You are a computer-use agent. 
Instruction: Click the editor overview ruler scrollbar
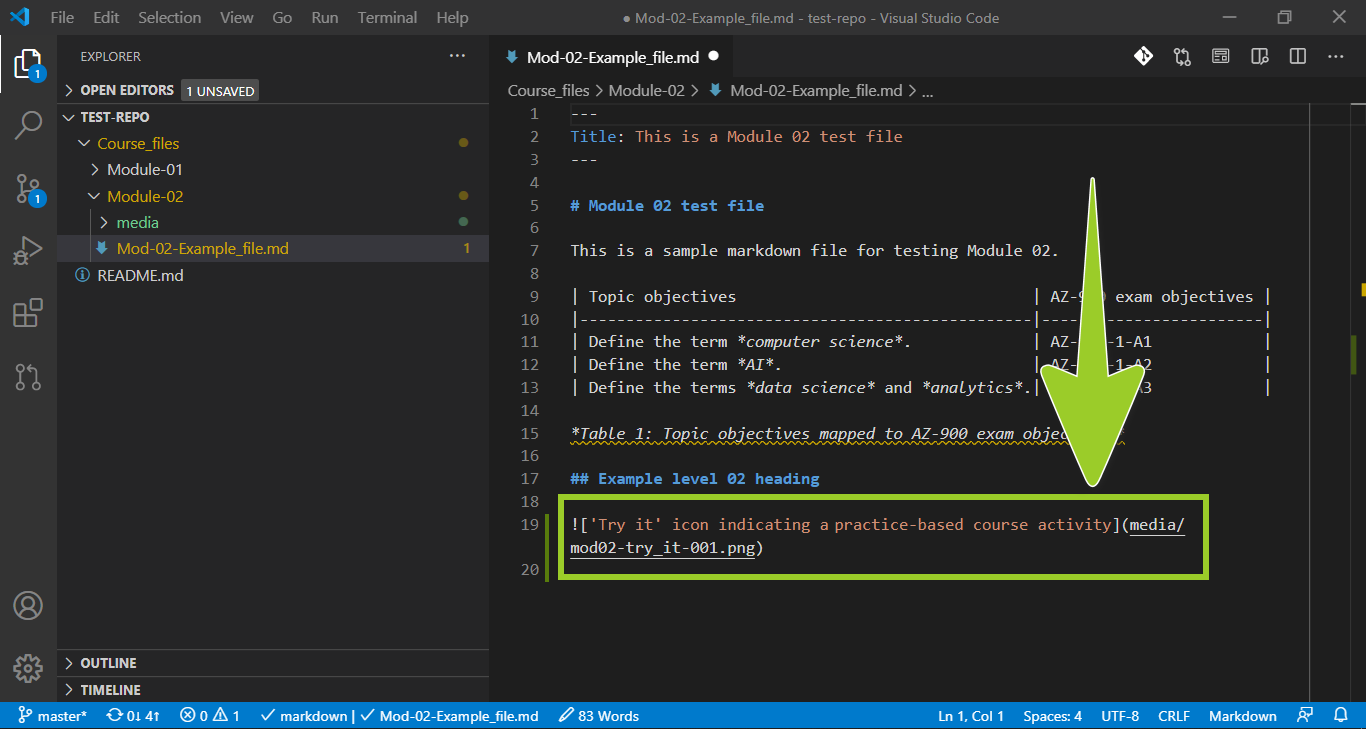(1359, 400)
